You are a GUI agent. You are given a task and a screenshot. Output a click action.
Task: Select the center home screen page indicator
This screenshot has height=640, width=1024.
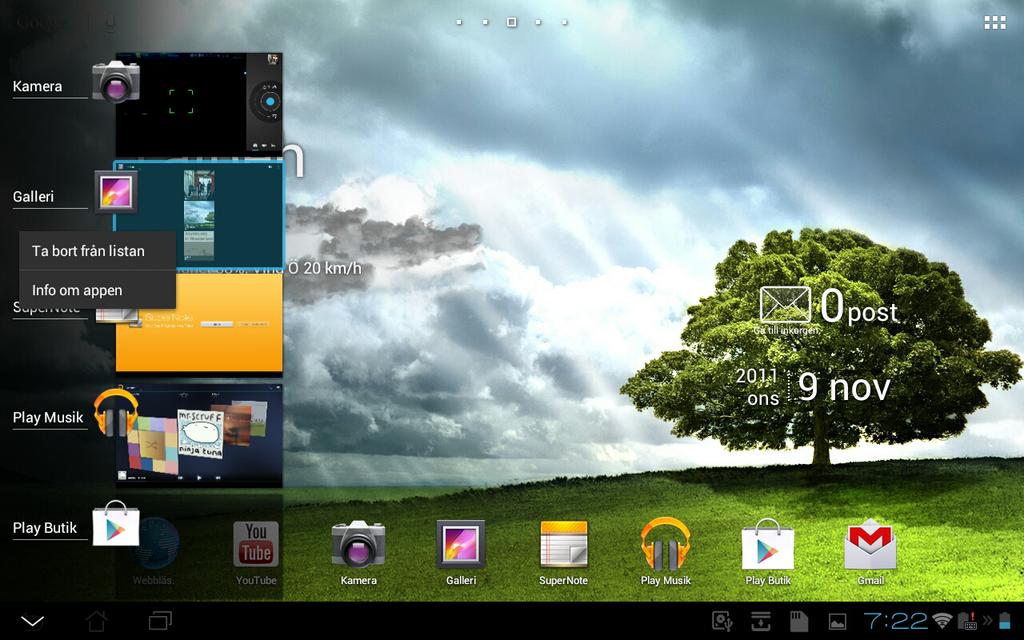[511, 22]
